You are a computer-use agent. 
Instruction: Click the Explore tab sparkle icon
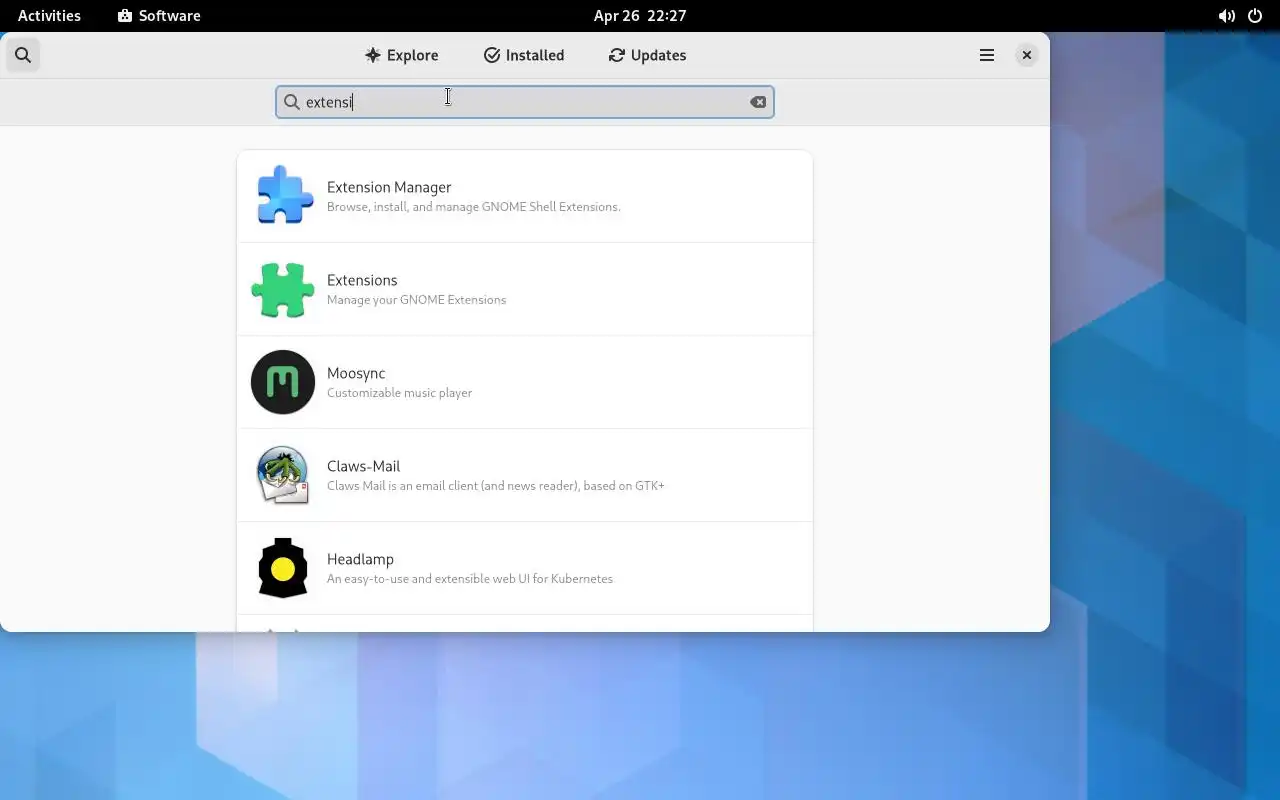coord(373,55)
